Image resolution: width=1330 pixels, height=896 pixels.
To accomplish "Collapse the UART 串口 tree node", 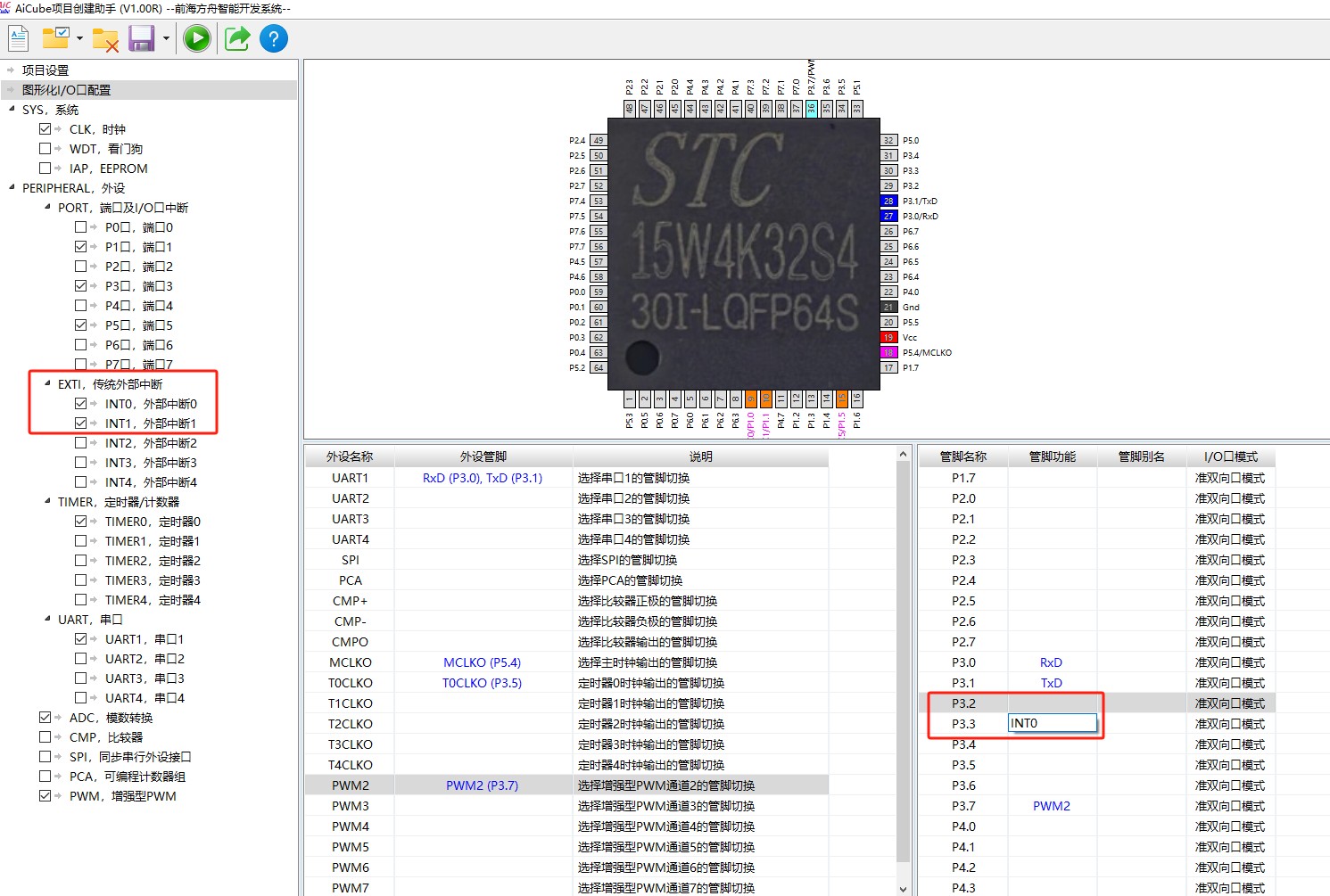I will [47, 620].
